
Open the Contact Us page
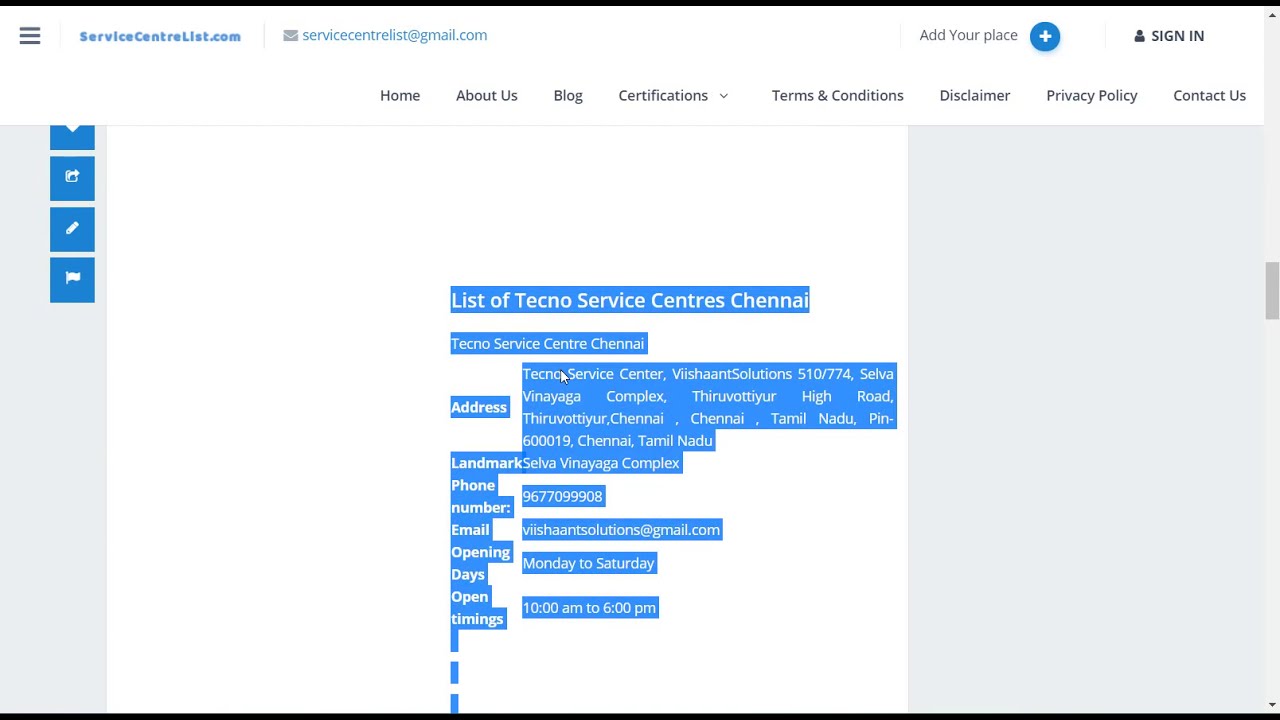coord(1209,95)
